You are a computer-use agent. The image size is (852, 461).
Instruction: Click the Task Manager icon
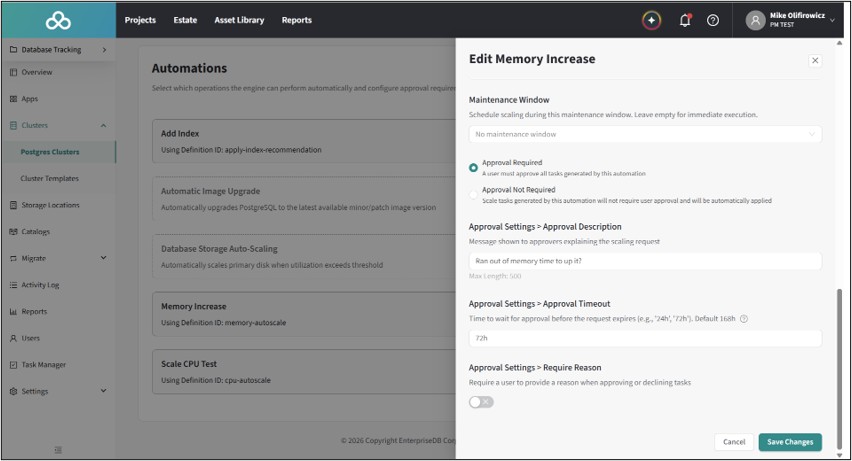(14, 365)
